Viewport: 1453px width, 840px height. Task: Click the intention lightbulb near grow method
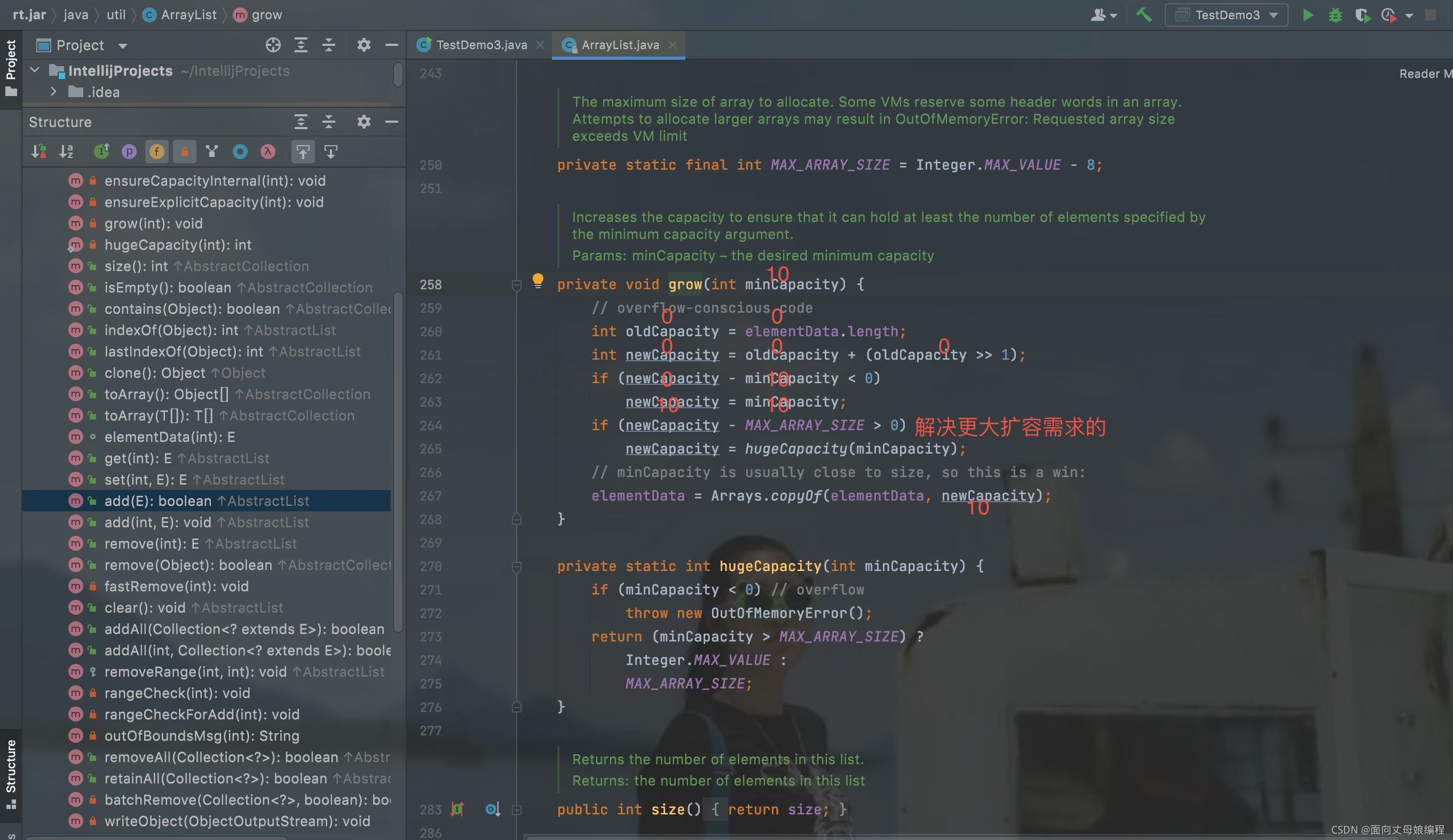coord(539,281)
